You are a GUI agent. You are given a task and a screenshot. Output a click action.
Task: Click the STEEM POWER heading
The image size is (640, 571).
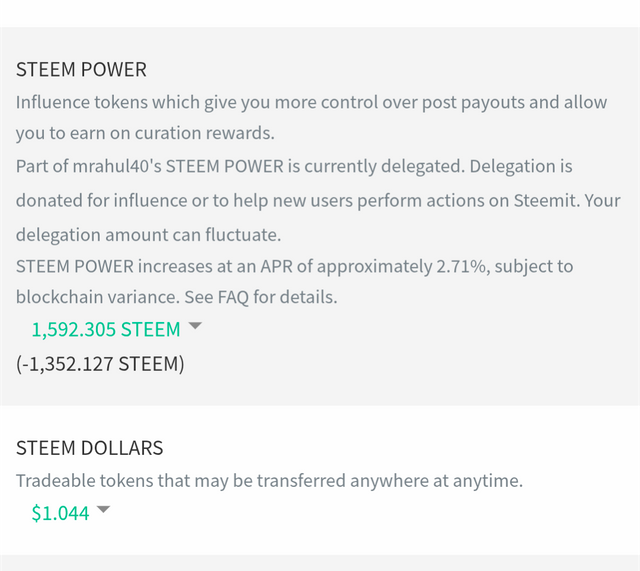pos(81,69)
